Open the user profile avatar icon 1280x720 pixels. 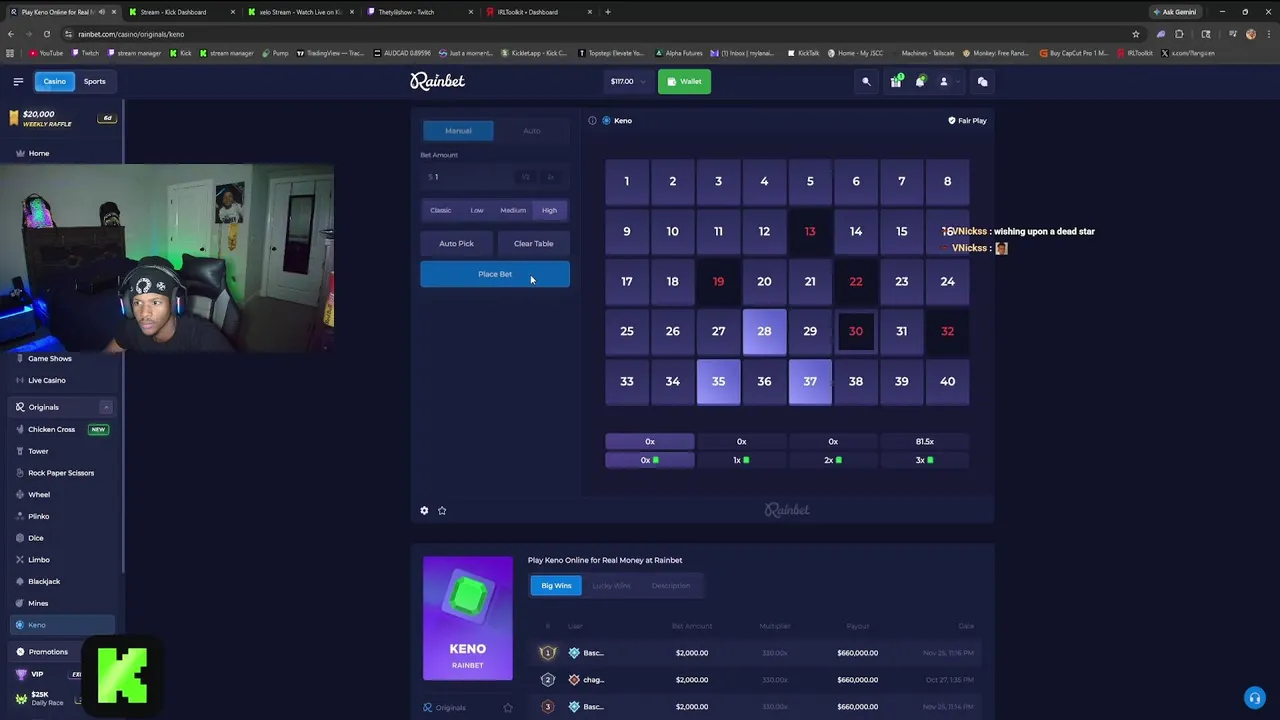click(x=943, y=82)
